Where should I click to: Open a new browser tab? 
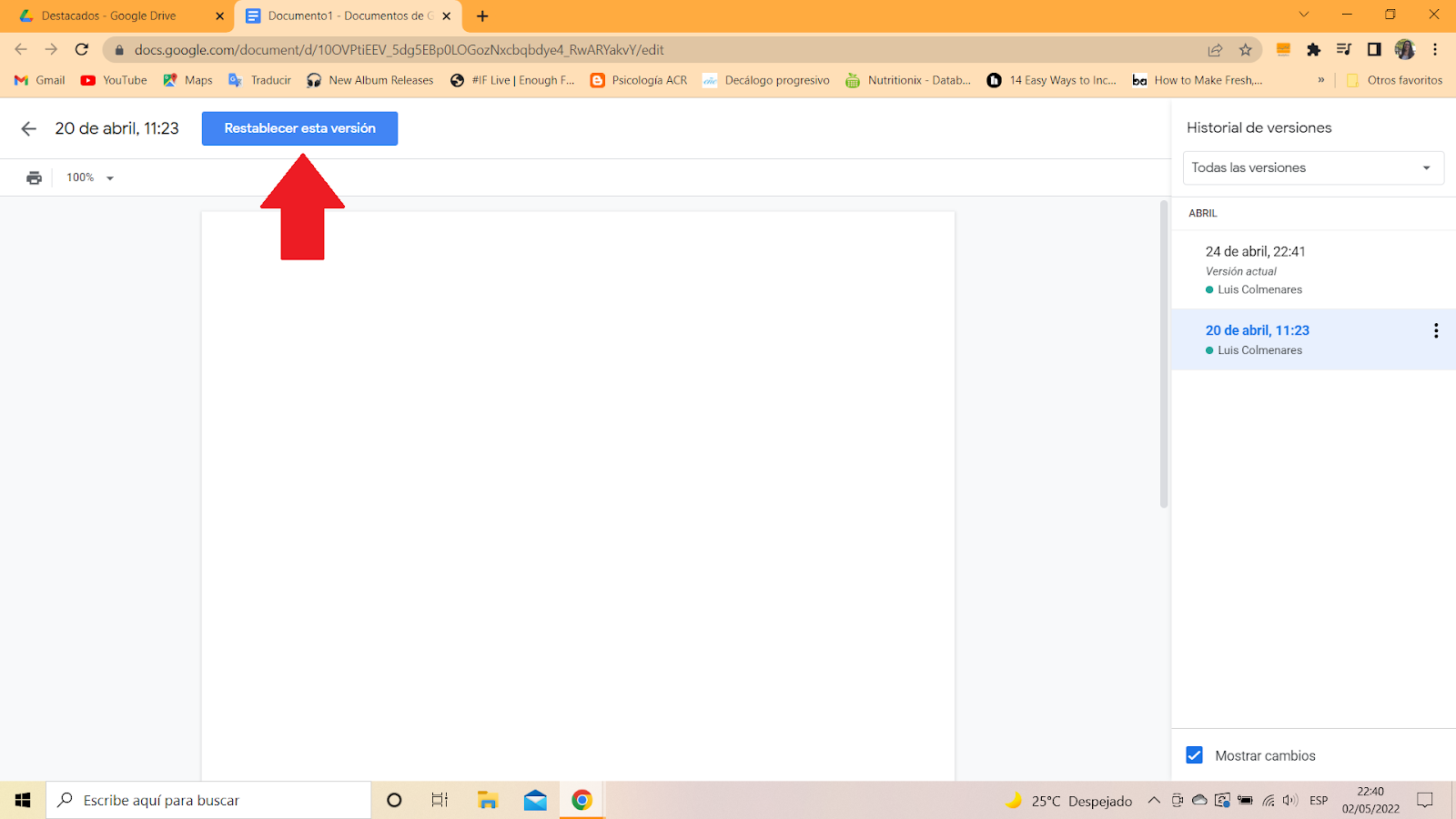coord(482,15)
